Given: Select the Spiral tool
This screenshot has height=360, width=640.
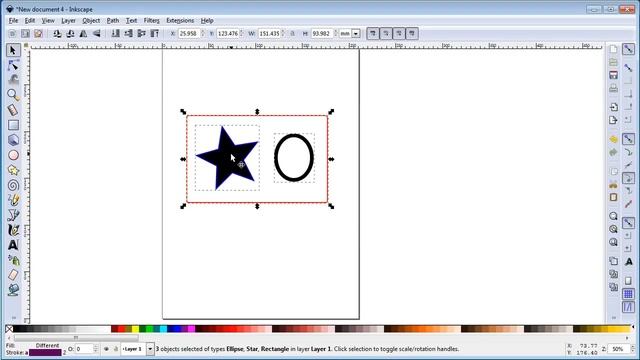Looking at the screenshot, I should click(13, 185).
